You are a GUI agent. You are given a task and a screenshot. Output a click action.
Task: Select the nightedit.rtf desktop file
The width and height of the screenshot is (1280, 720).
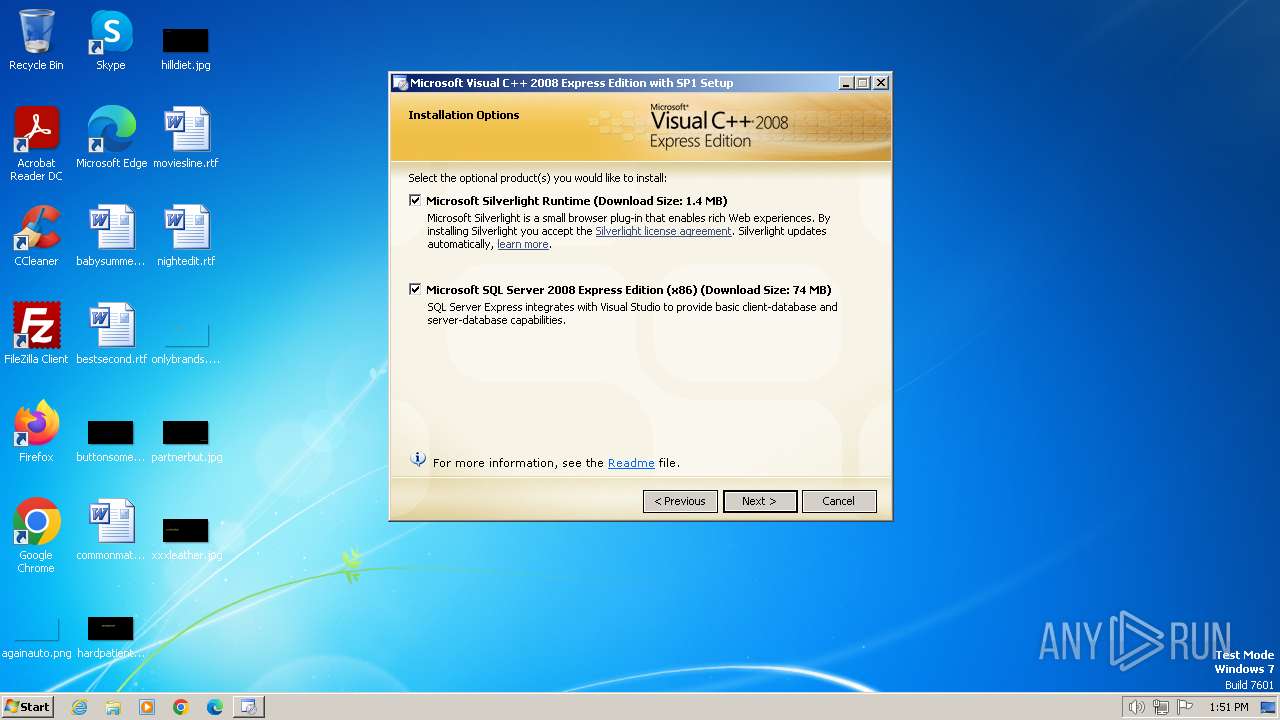[186, 236]
